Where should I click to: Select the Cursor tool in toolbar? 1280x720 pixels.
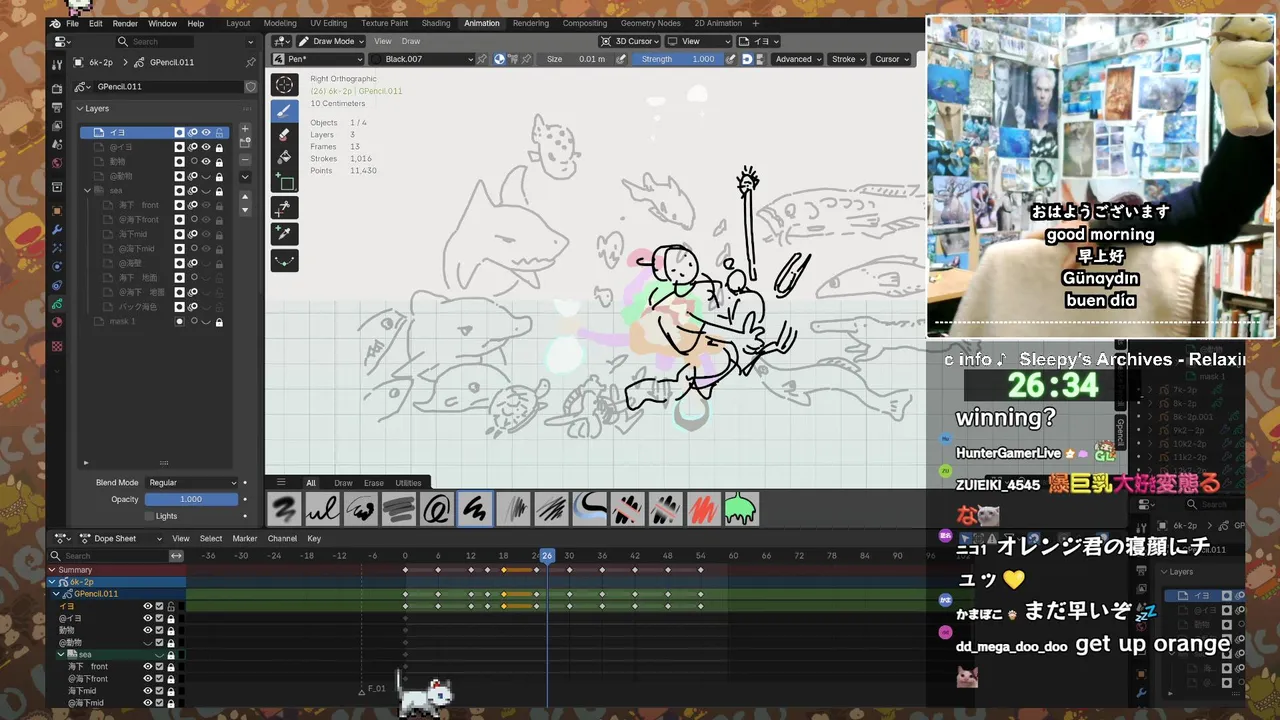(x=284, y=86)
